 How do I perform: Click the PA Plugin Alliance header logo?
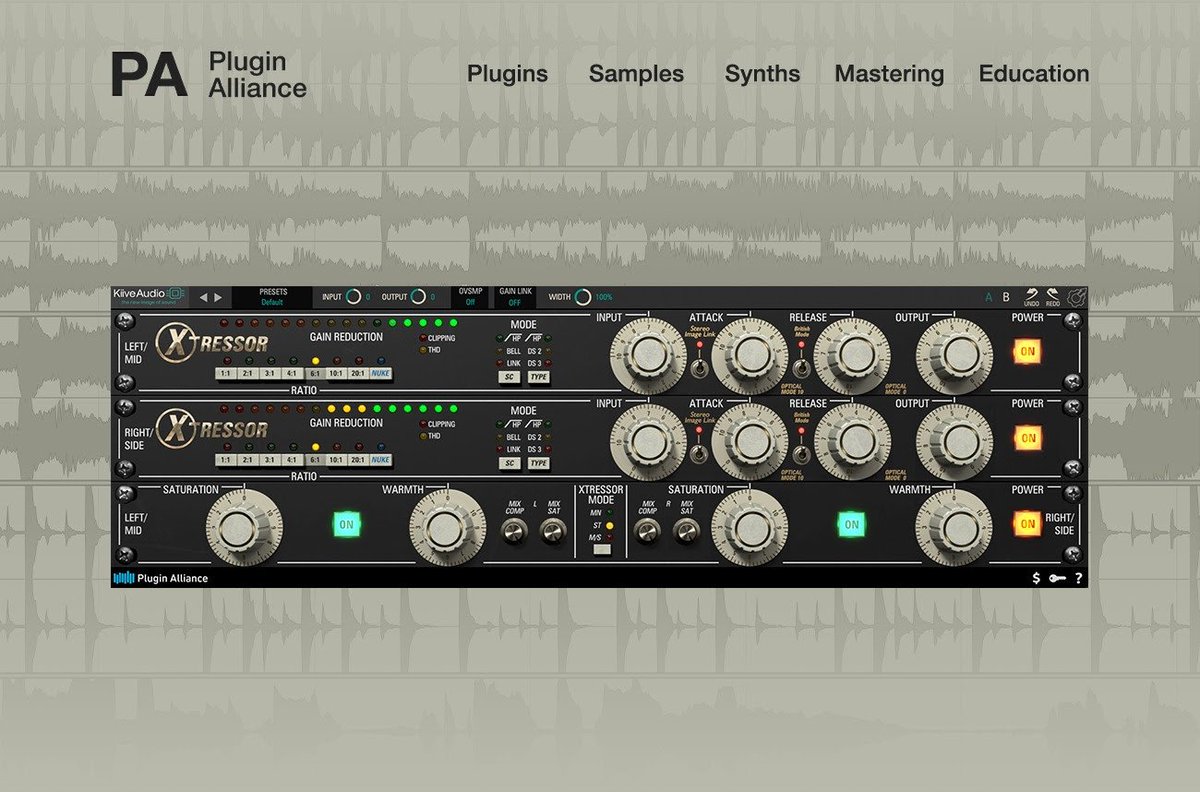coord(208,74)
